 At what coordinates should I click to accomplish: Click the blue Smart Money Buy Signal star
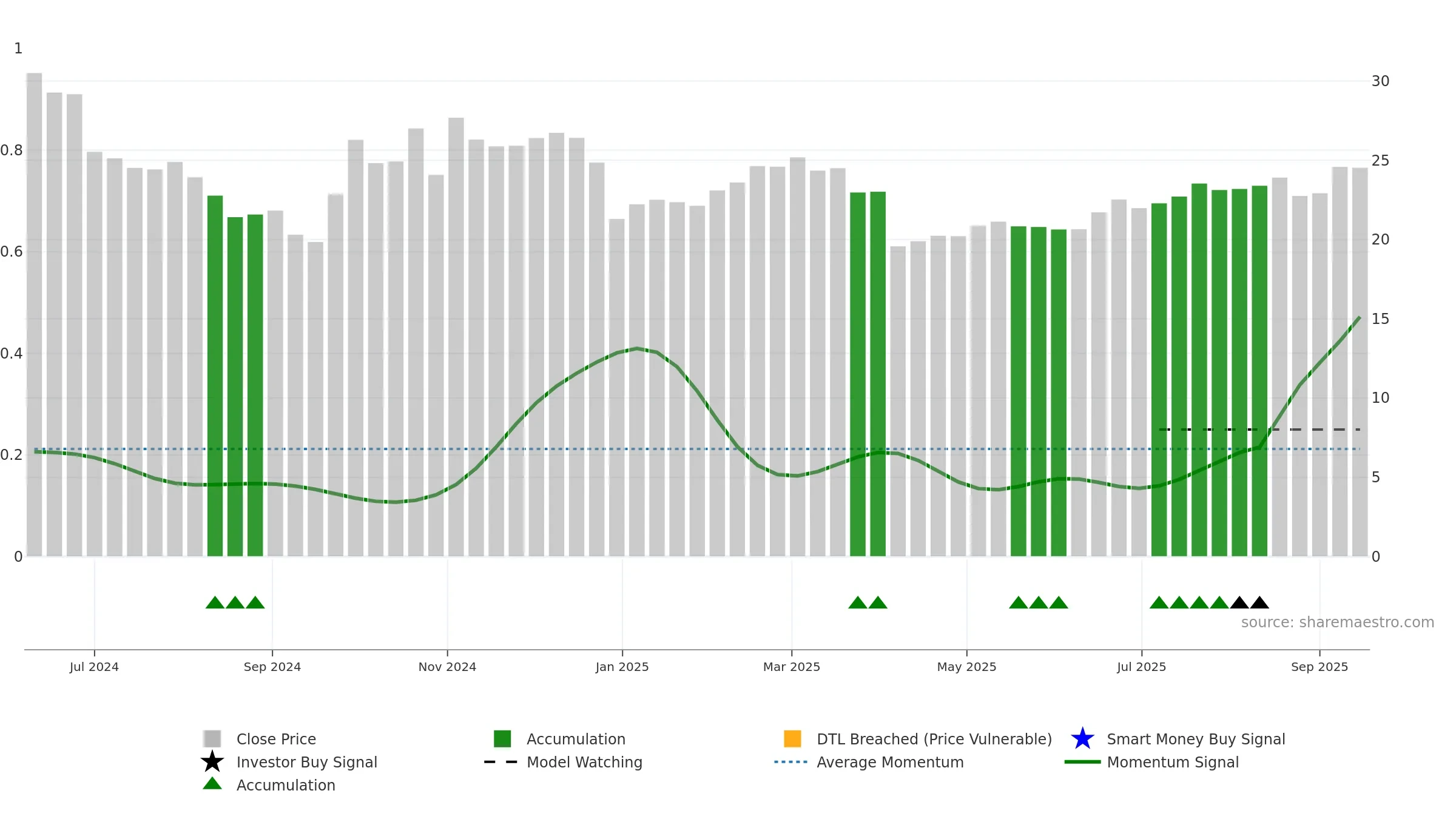1082,738
